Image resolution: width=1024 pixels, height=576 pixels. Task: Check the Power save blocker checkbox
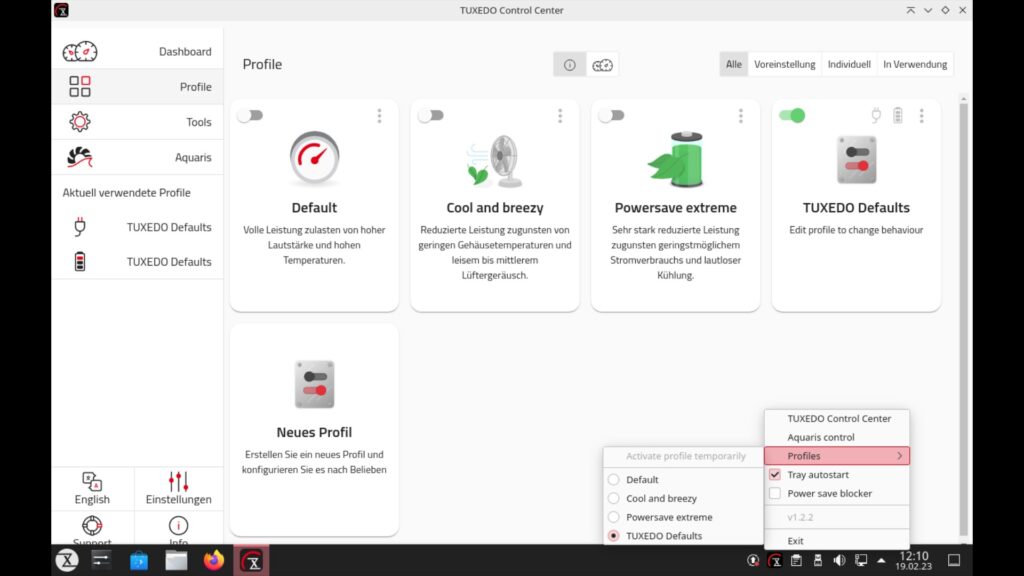pyautogui.click(x=775, y=494)
